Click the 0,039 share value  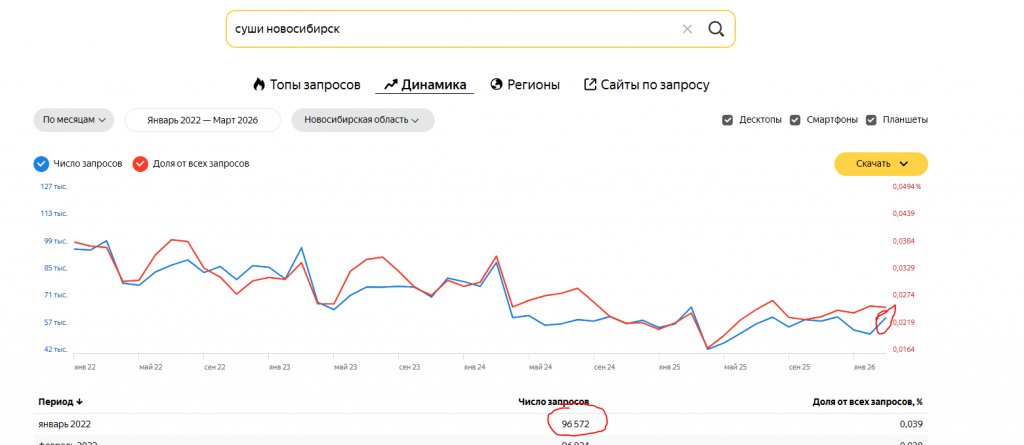click(912, 424)
